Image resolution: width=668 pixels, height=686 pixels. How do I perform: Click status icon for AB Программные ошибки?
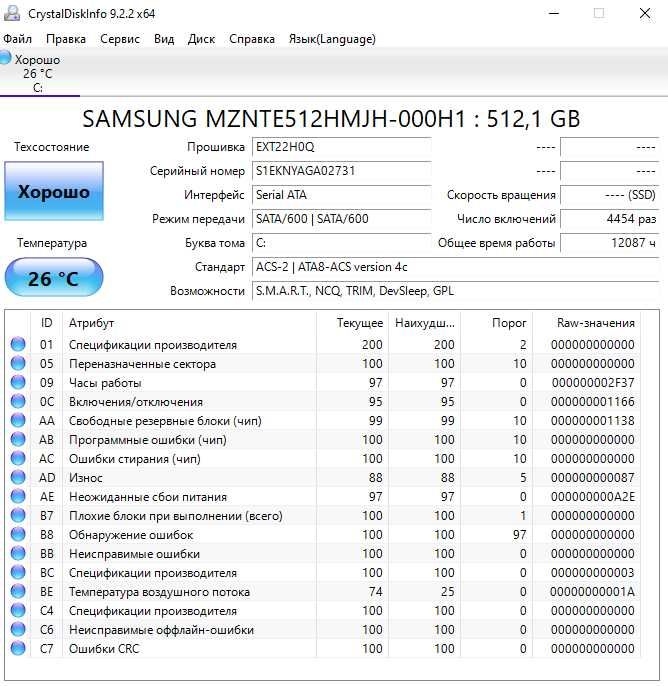point(18,439)
